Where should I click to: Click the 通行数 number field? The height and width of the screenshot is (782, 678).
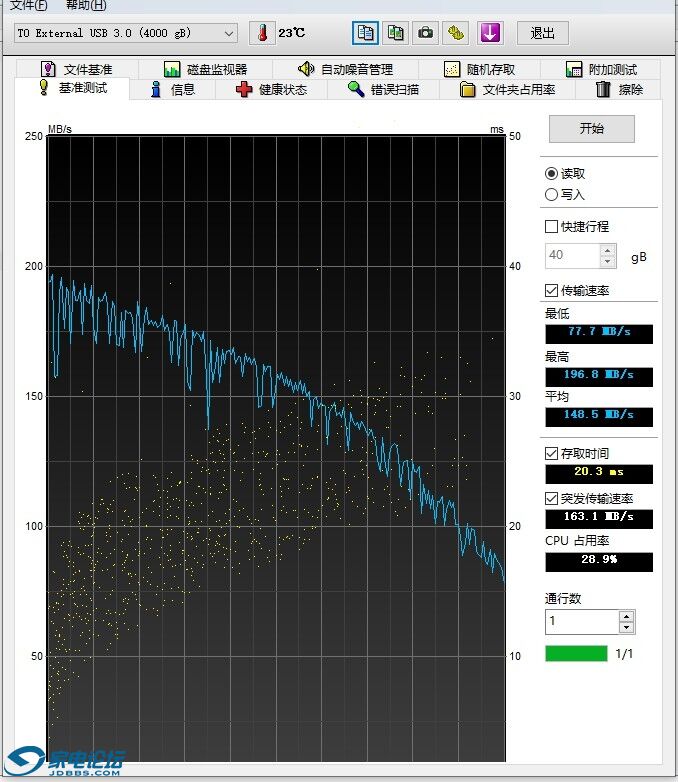582,622
